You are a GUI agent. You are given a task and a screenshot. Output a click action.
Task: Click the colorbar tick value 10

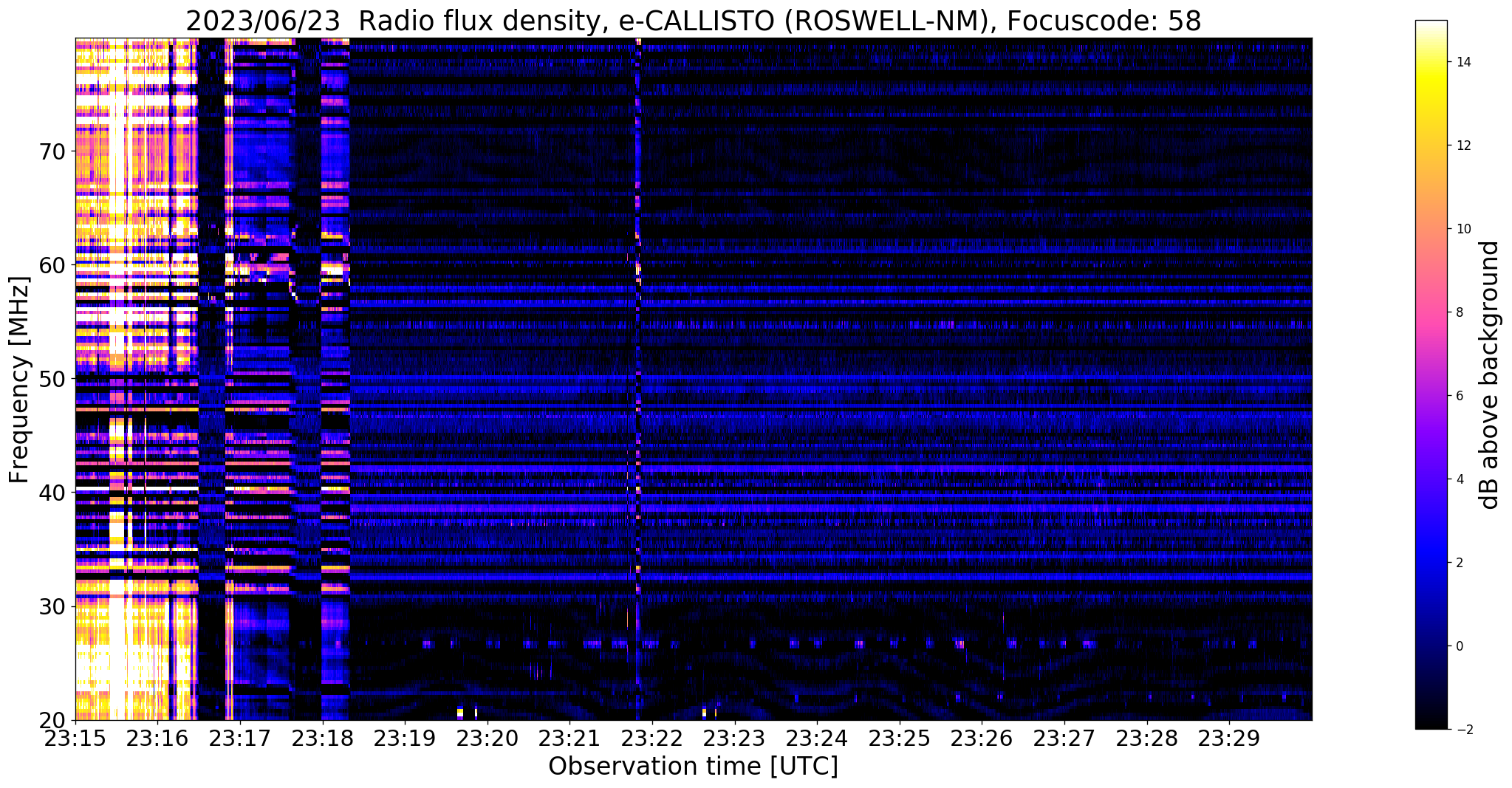[x=1463, y=229]
